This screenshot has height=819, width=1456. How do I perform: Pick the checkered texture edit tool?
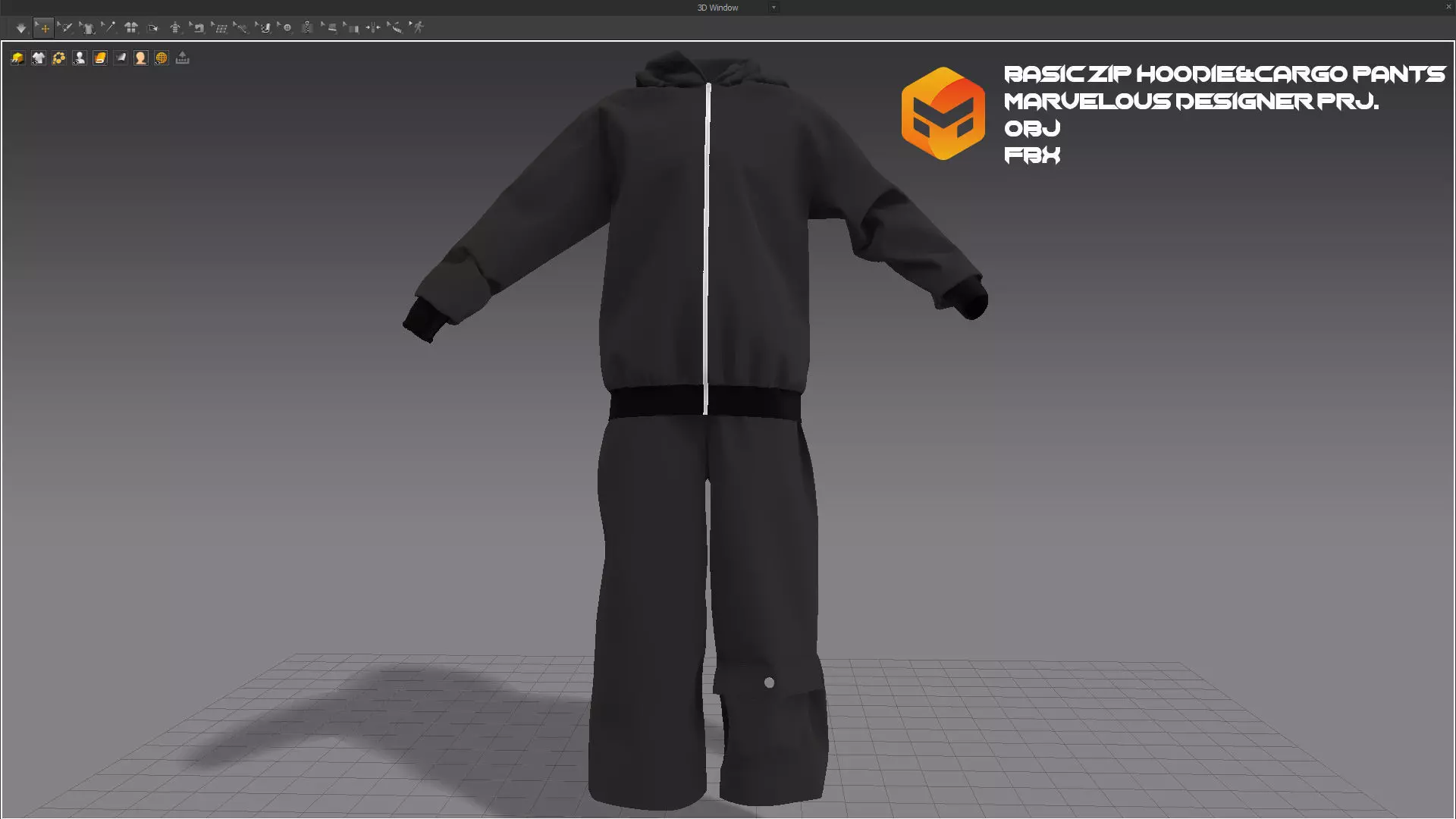click(x=263, y=27)
